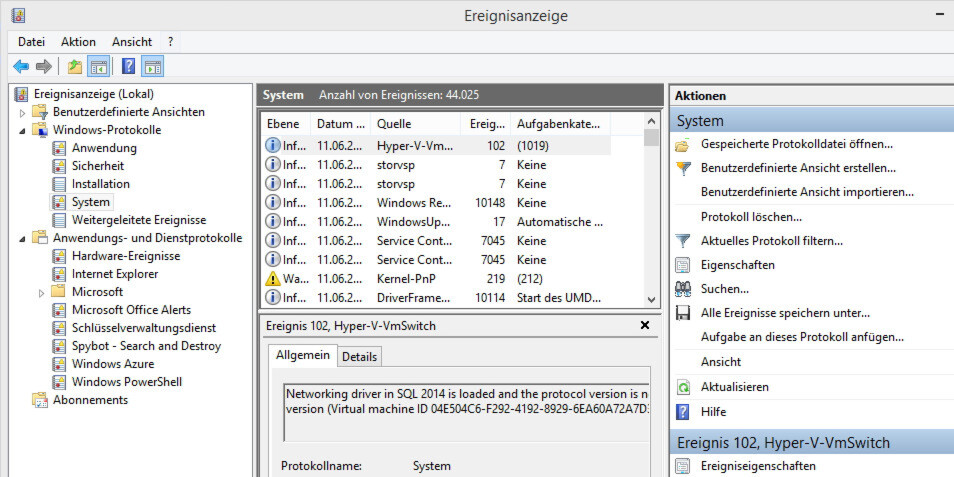This screenshot has height=477, width=954.
Task: Click the Hilfe question mark icon in Aktionen
Action: coord(683,412)
